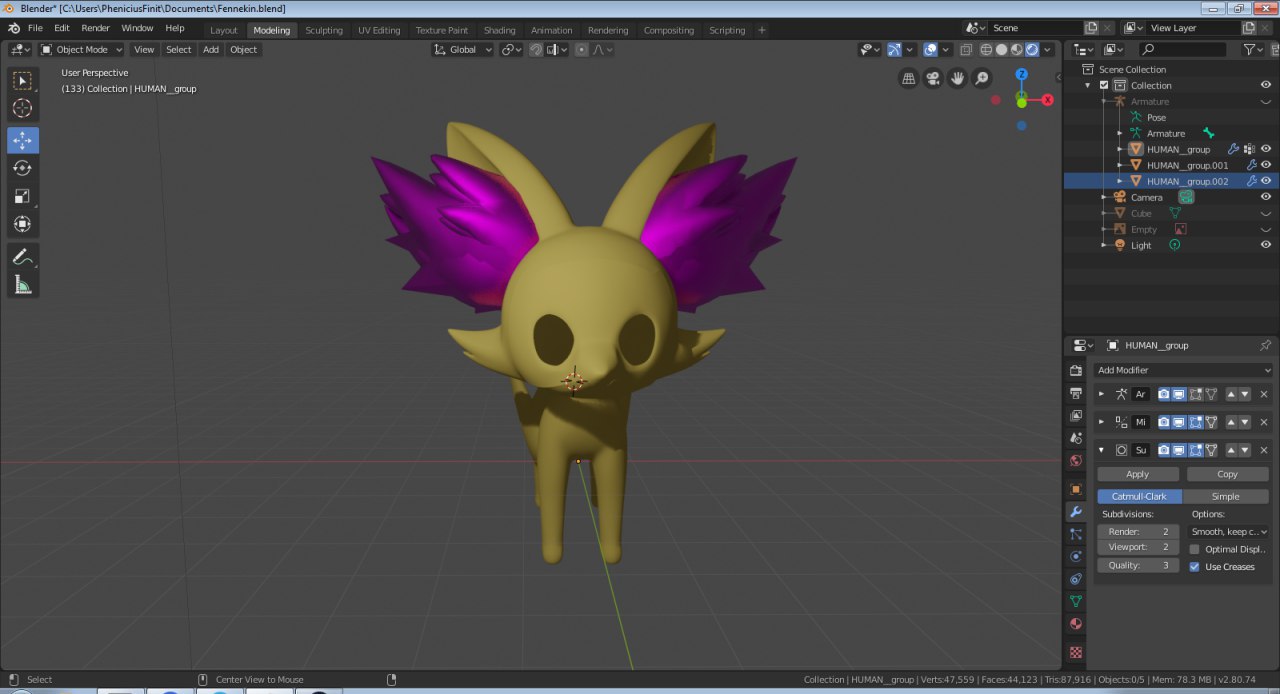Enable the Optimal Display checkbox
1280x694 pixels.
click(1194, 549)
